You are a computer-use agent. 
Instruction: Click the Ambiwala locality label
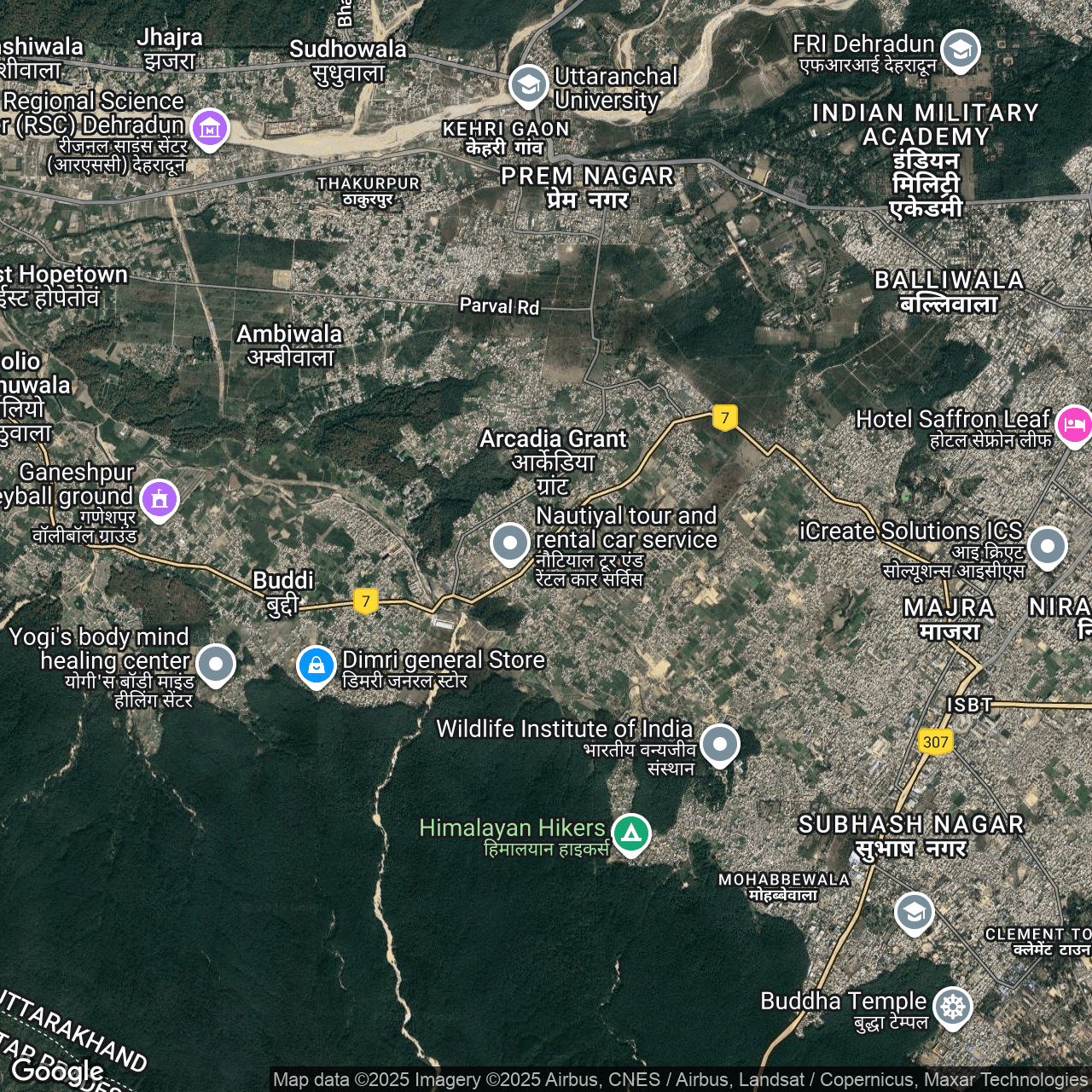[x=289, y=345]
